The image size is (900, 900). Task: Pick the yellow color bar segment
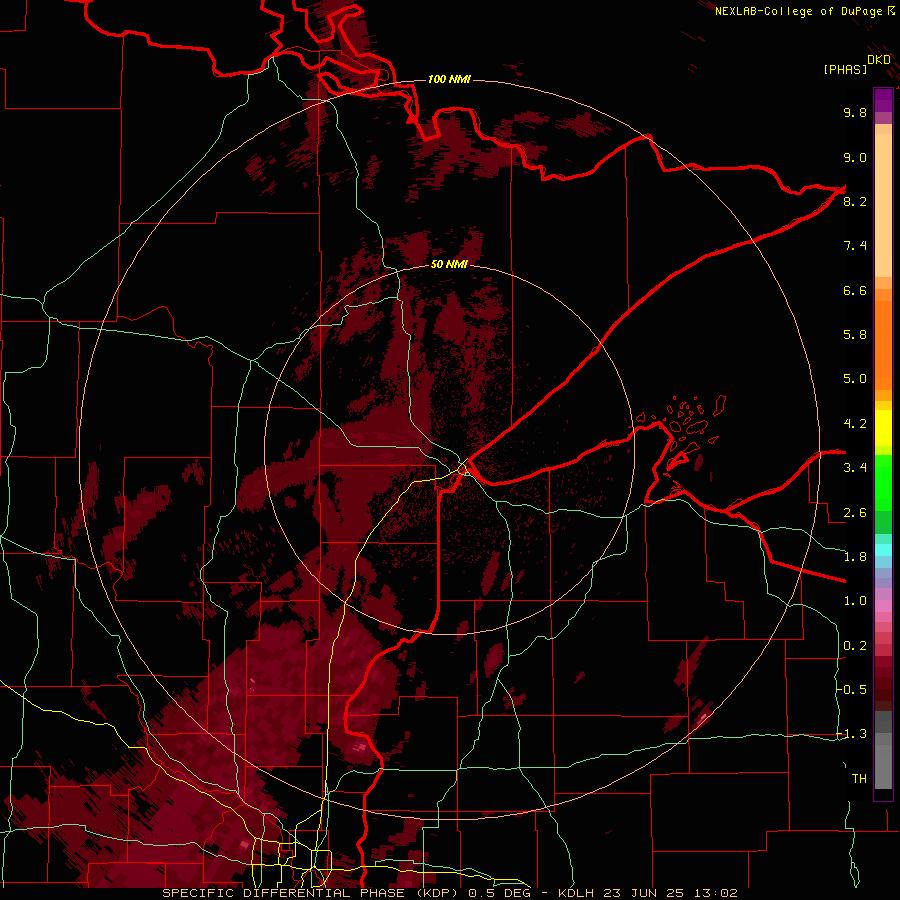coord(883,428)
